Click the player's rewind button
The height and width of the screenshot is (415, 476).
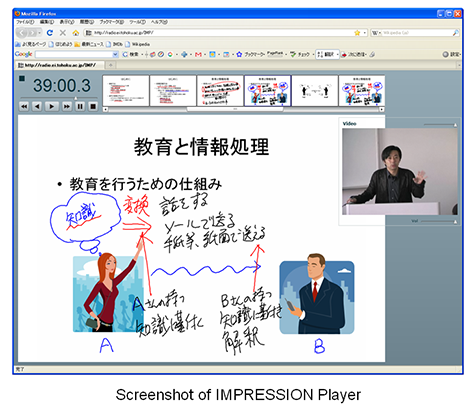24,107
